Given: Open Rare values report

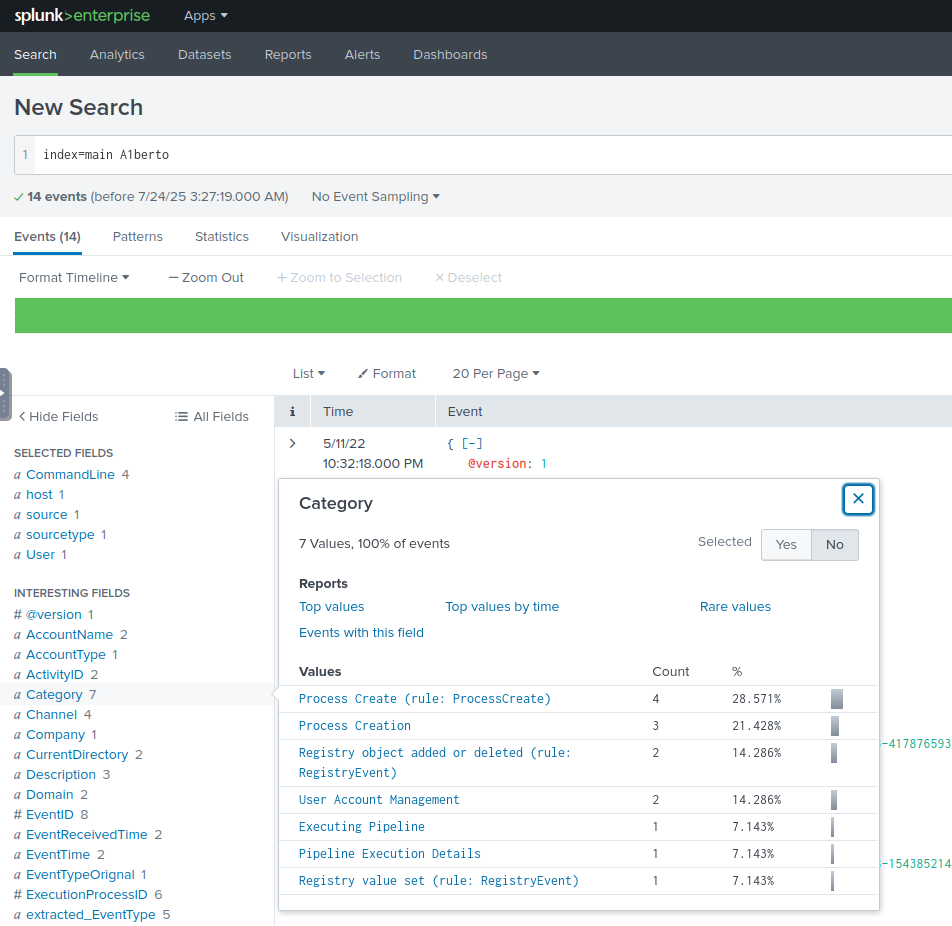Looking at the screenshot, I should point(735,607).
